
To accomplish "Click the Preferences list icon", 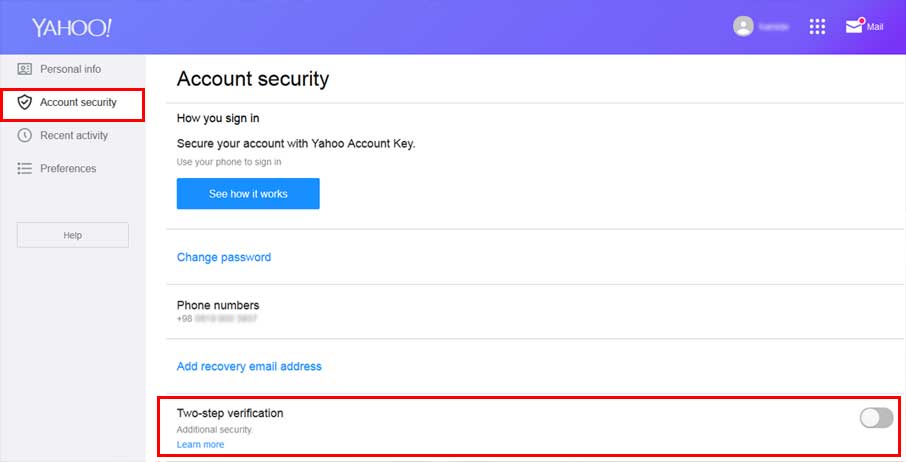I will pos(24,169).
